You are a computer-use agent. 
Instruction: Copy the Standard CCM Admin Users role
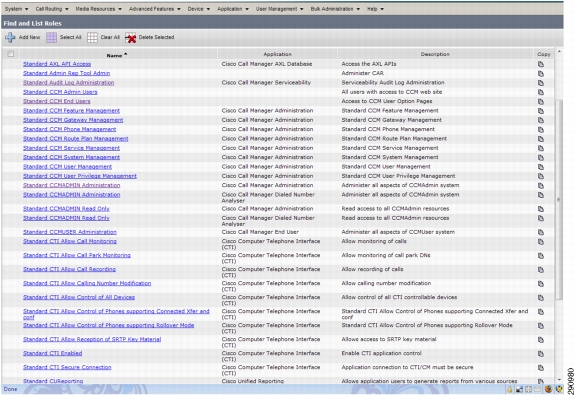click(541, 92)
